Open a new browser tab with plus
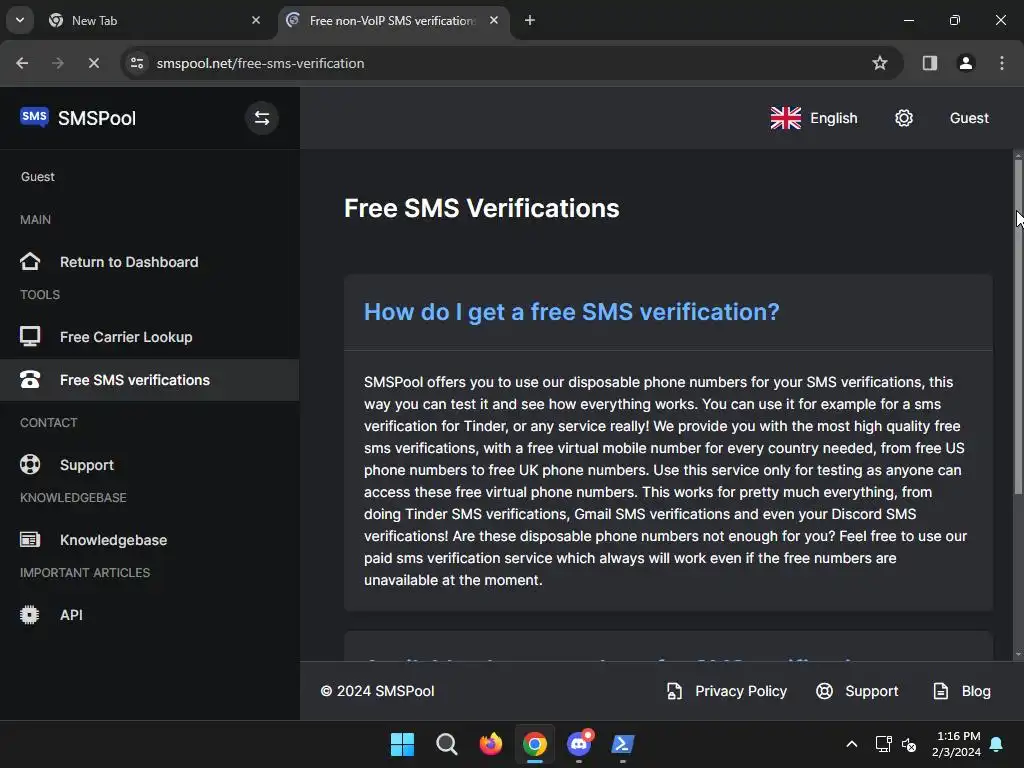 pos(530,20)
